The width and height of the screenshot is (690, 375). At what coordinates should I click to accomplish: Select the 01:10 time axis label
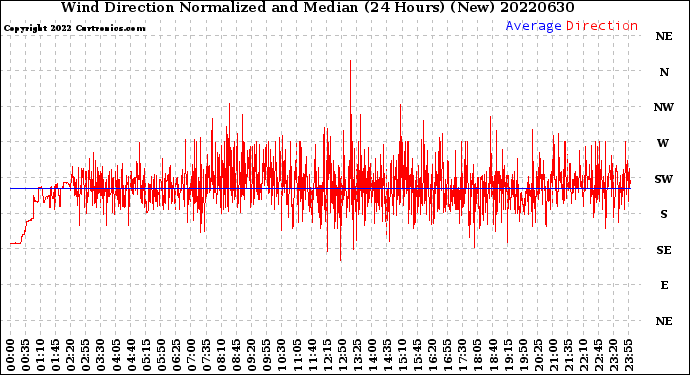point(40,355)
